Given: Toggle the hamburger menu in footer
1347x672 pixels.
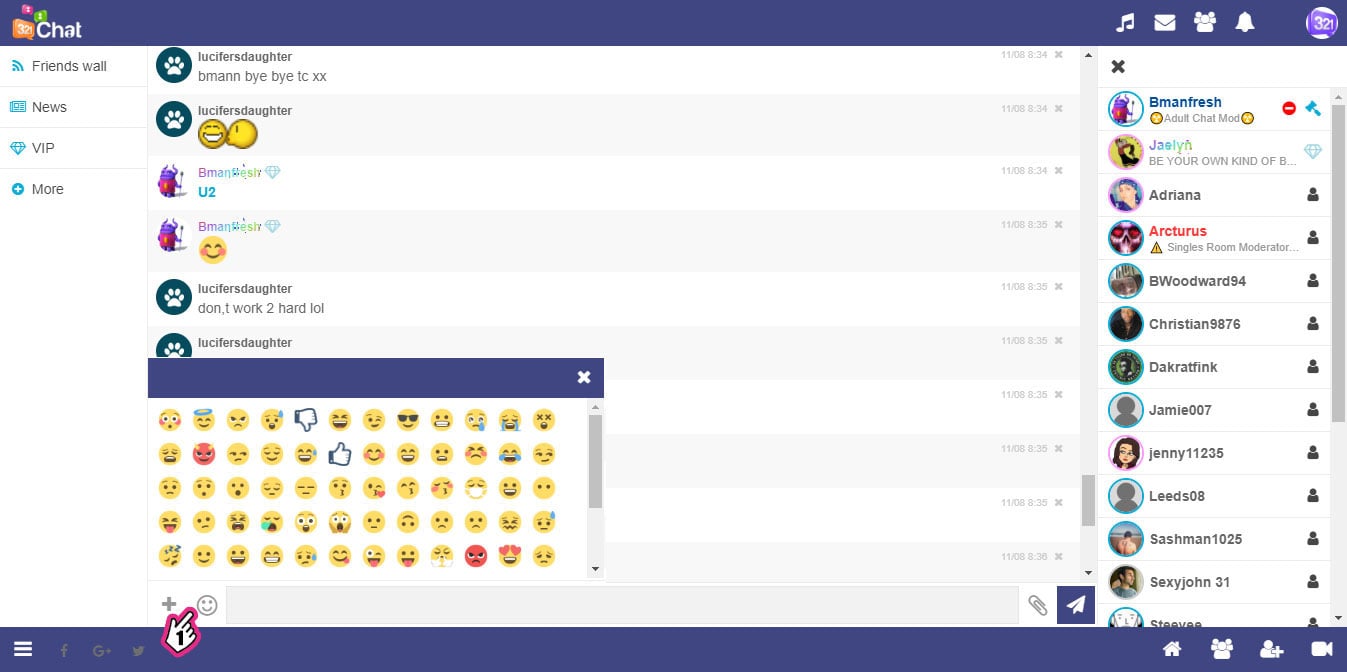Looking at the screenshot, I should click(23, 649).
